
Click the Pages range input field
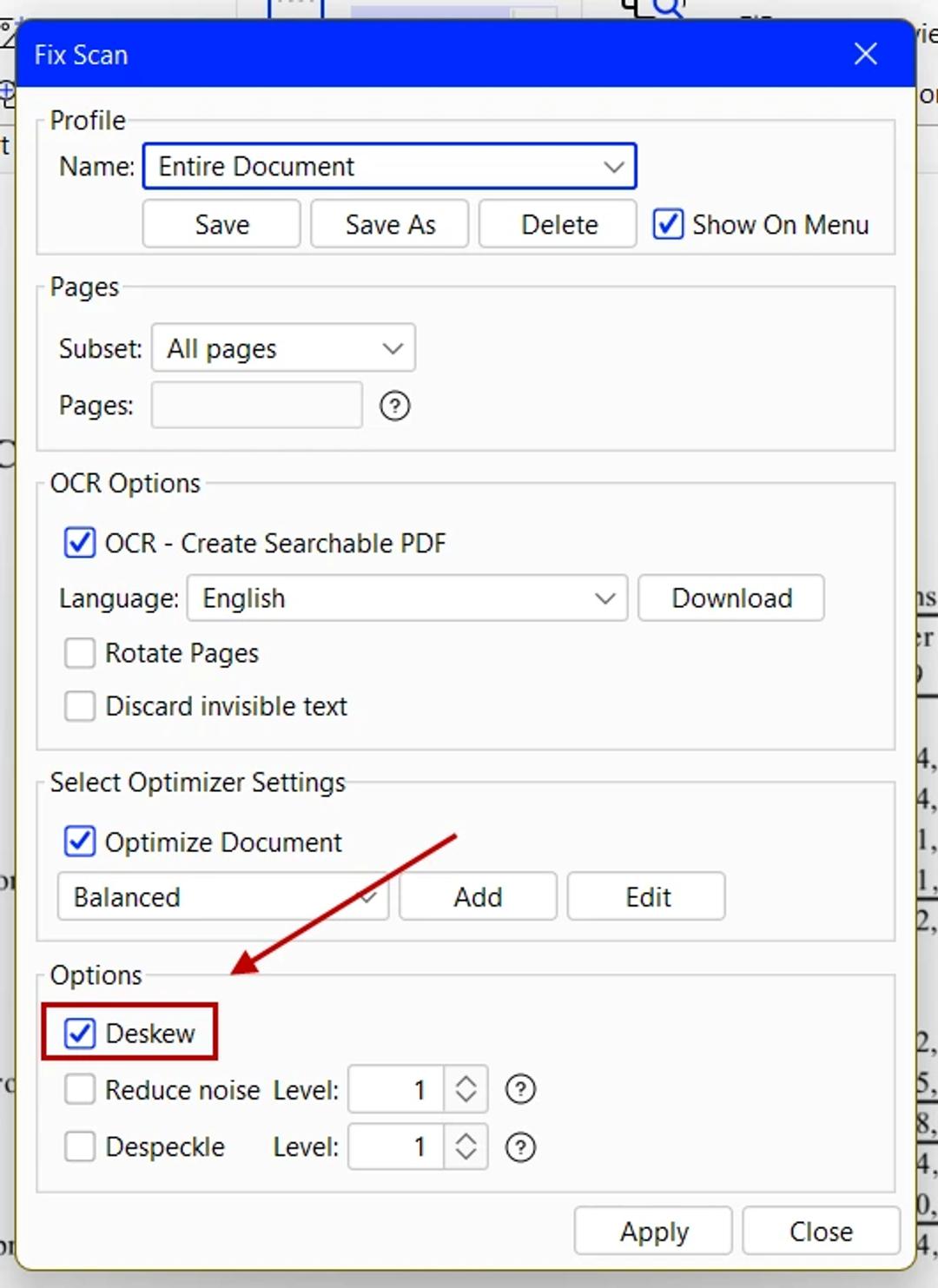(257, 406)
